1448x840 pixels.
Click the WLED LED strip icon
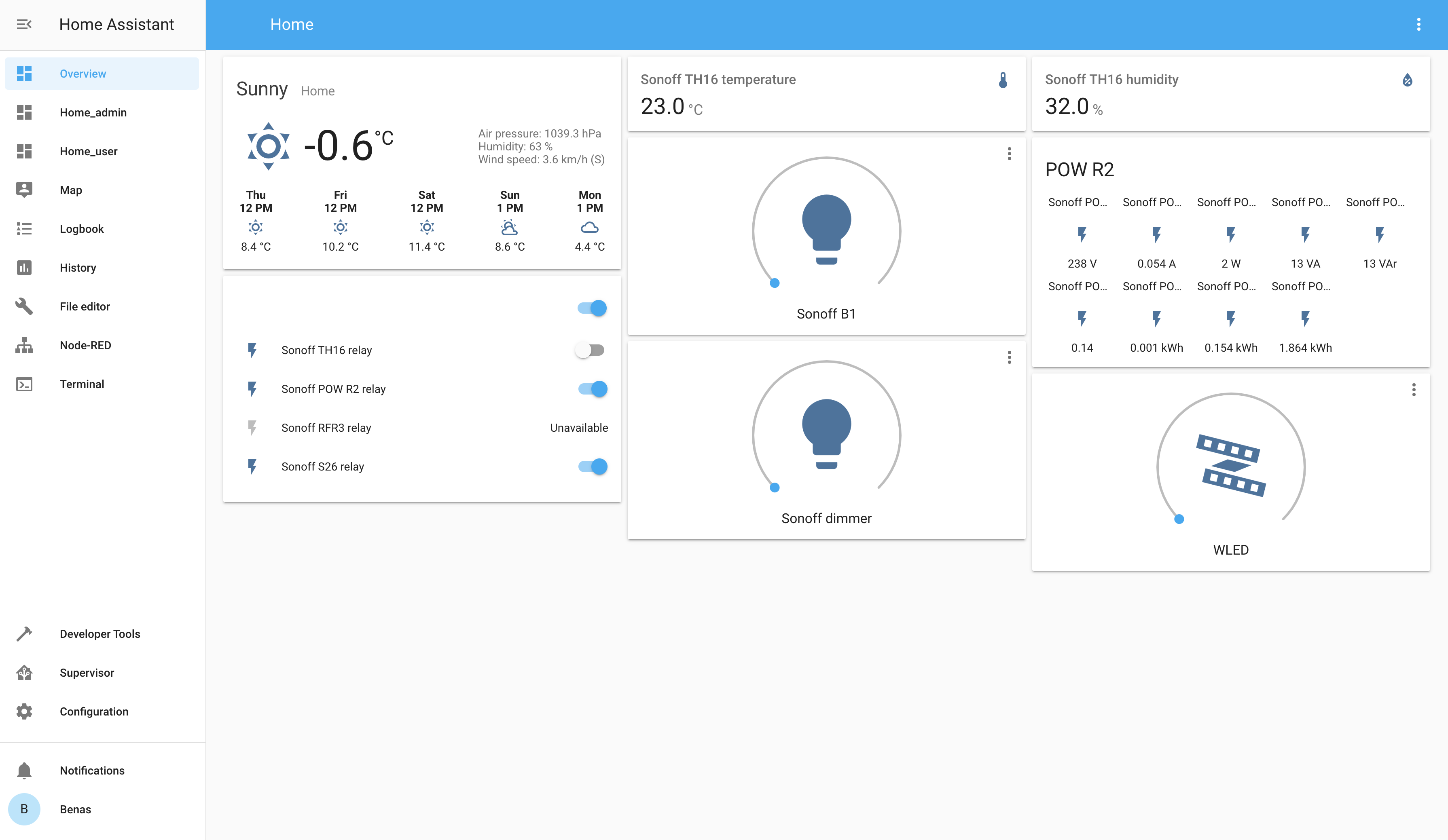1231,465
